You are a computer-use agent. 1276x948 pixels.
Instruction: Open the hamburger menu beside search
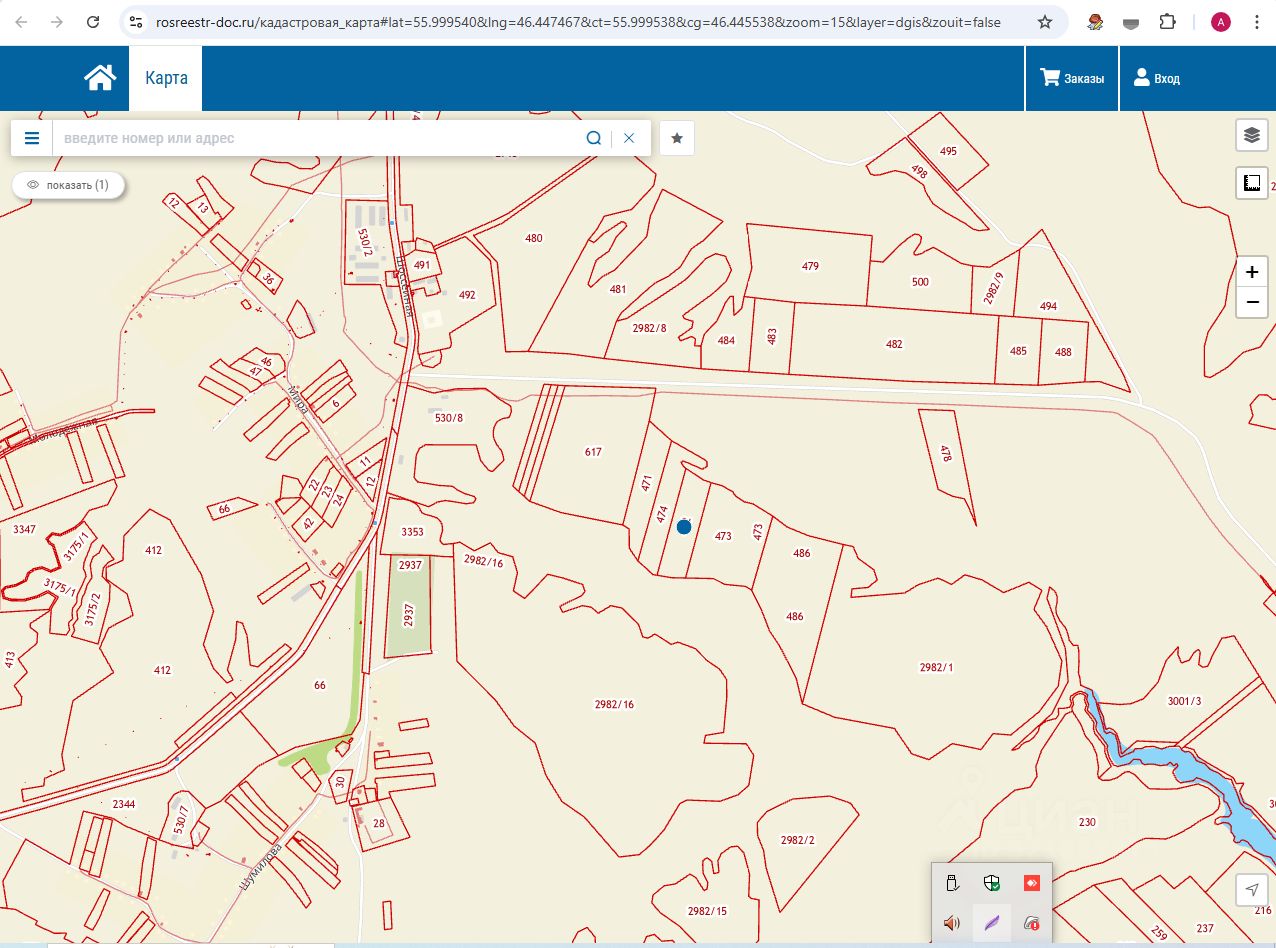(x=32, y=138)
